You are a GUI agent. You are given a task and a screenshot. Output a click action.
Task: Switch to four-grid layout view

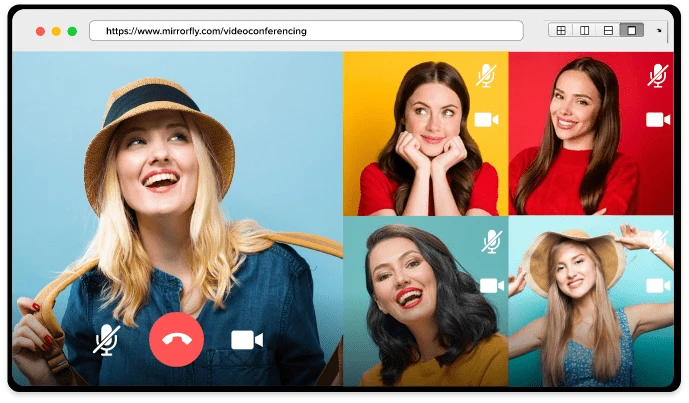click(561, 30)
